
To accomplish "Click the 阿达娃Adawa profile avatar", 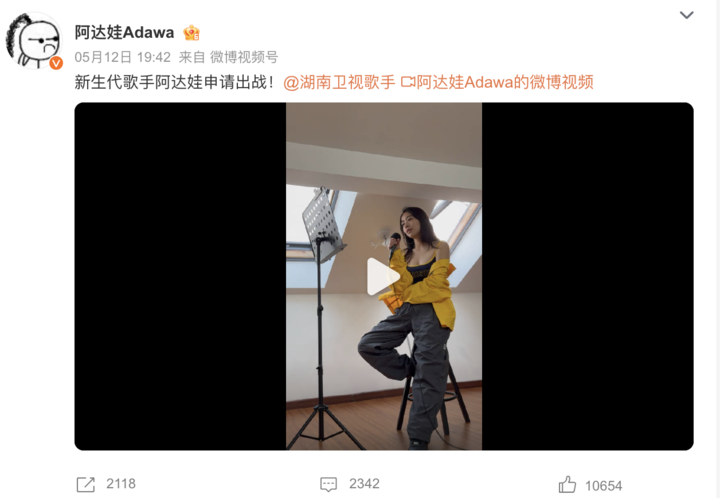I will coord(33,41).
